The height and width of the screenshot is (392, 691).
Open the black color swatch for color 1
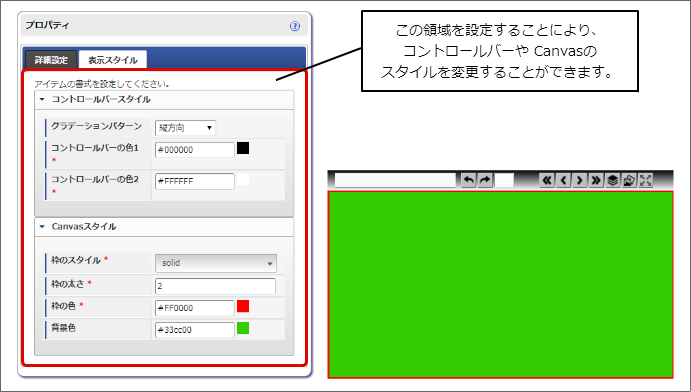[x=243, y=148]
